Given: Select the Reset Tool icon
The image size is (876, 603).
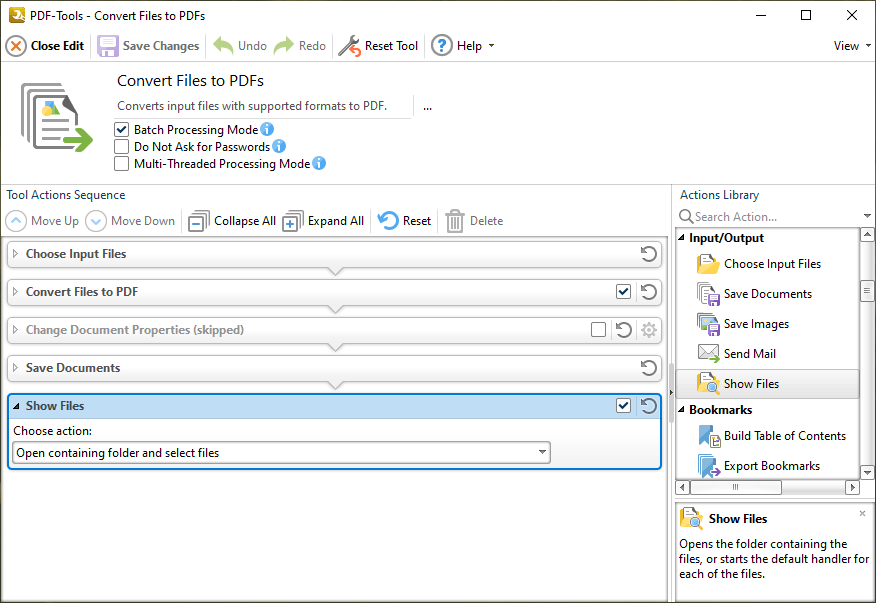Looking at the screenshot, I should 351,45.
